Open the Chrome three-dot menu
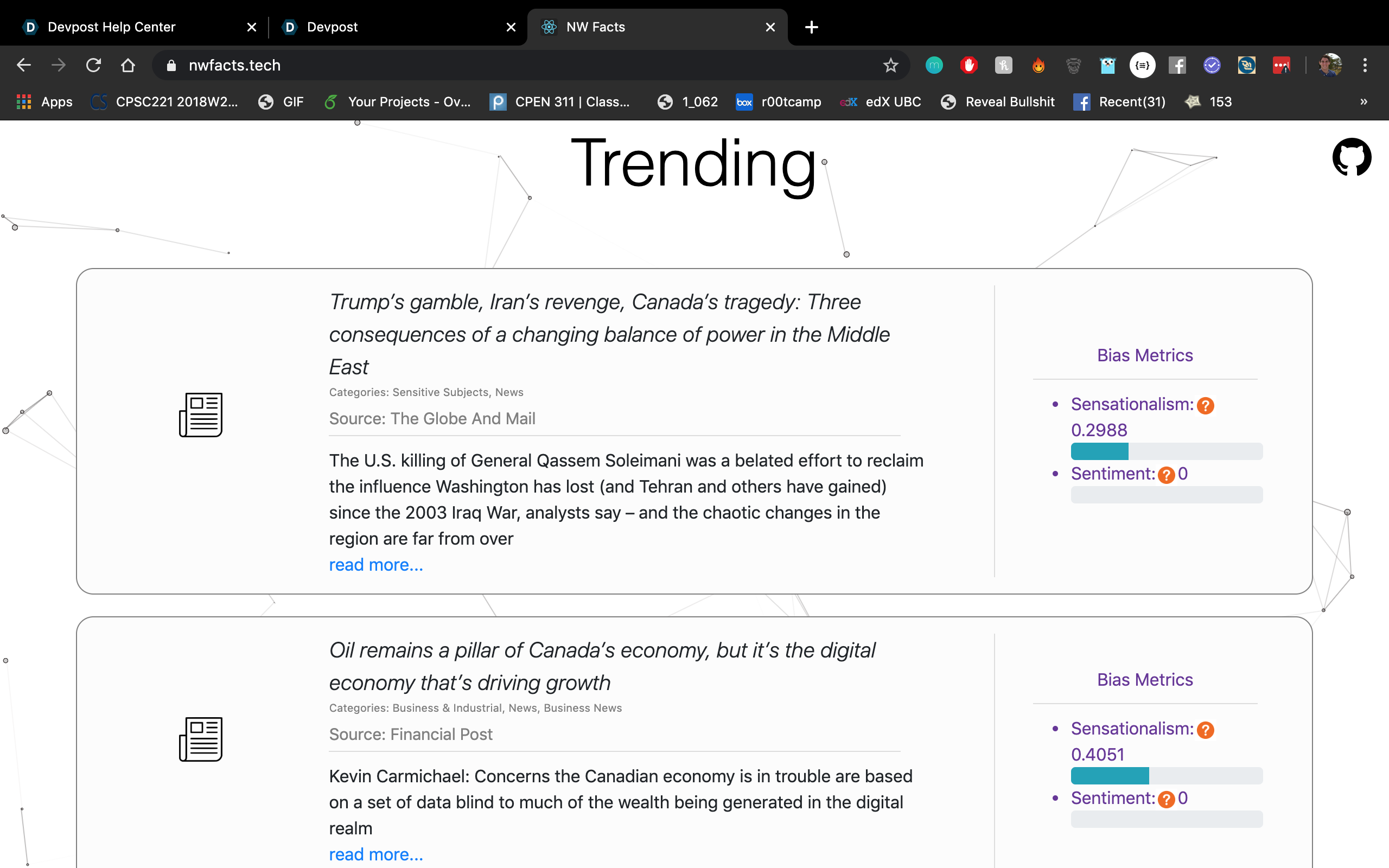 [1365, 66]
